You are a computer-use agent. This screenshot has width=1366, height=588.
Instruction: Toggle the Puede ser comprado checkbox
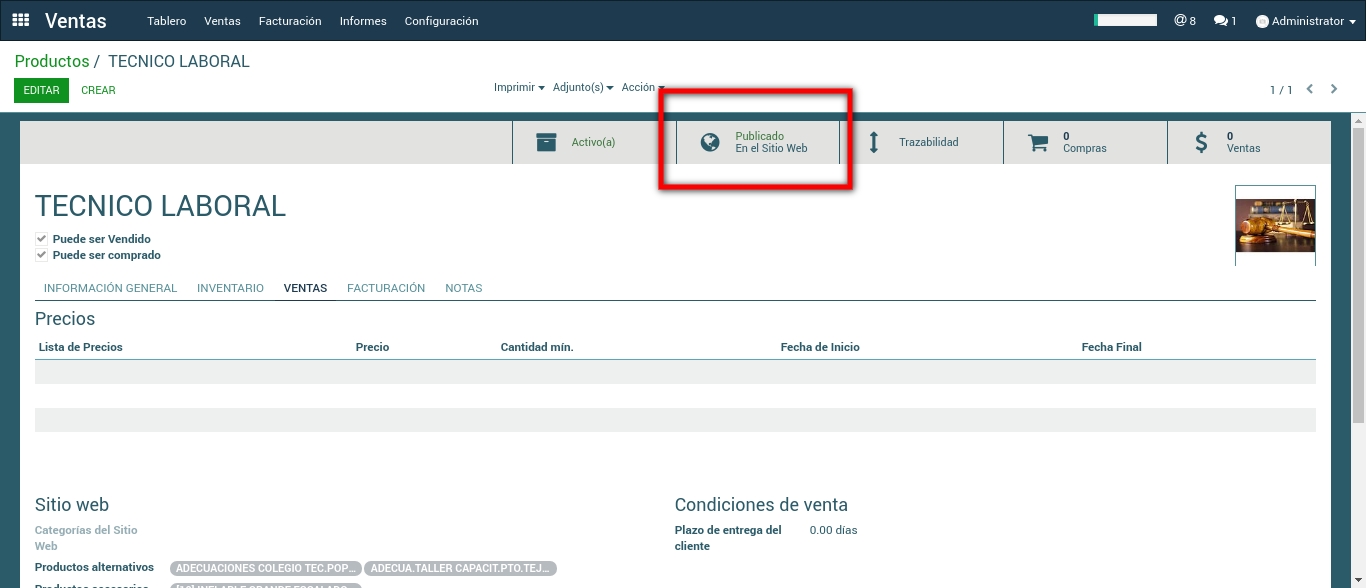coord(42,255)
